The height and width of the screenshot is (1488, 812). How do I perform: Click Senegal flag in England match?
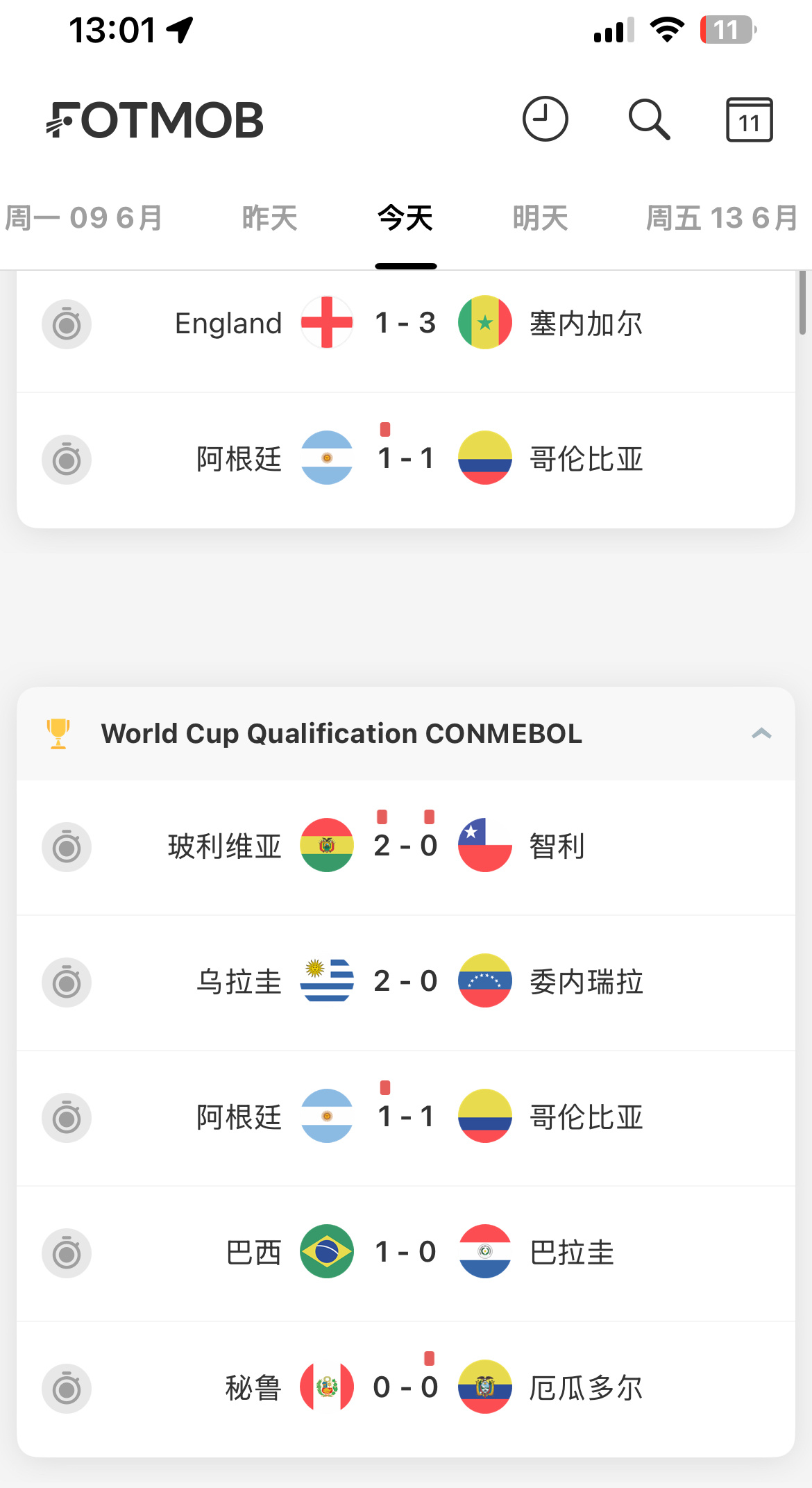coord(485,323)
